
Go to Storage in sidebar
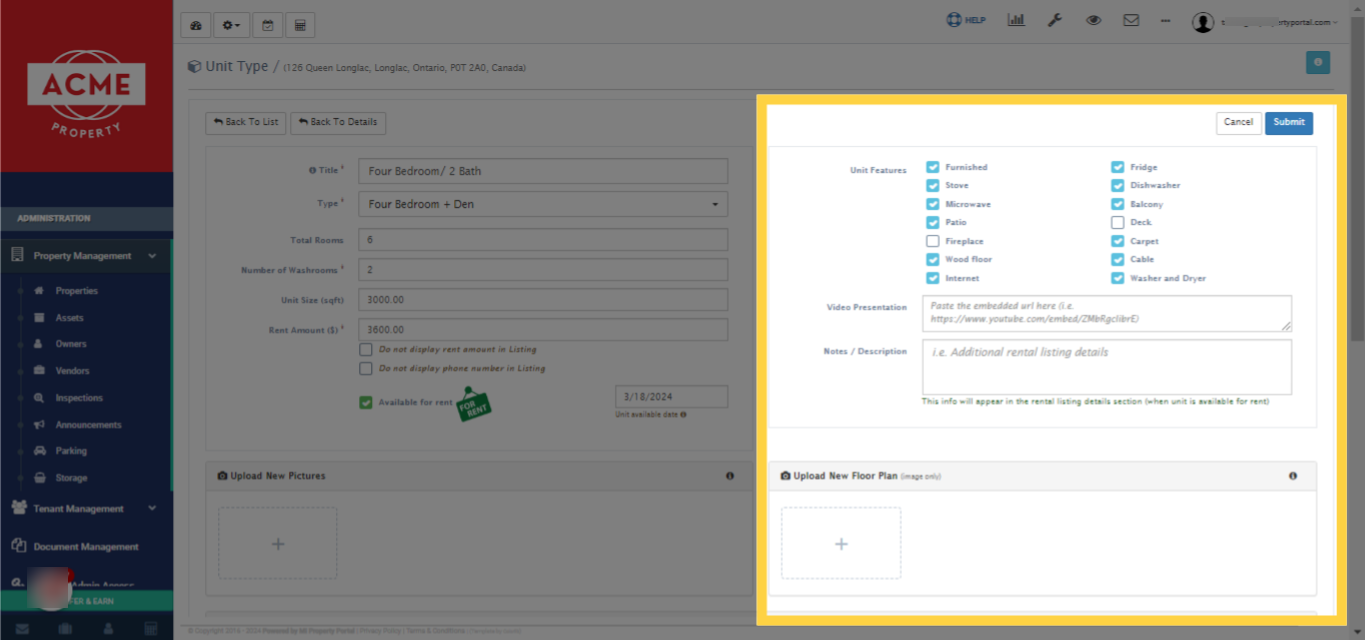(x=71, y=478)
